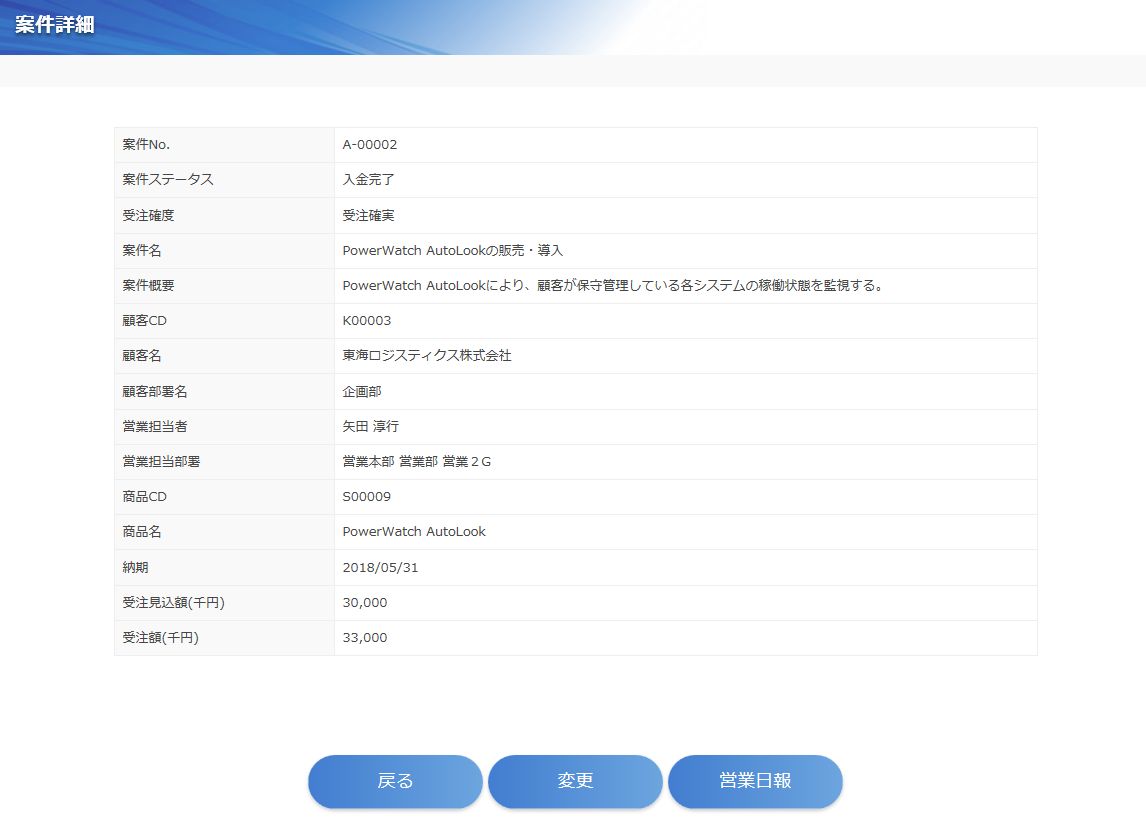Viewport: 1146px width, 831px height.
Task: Select product code S00009
Action: coord(367,497)
